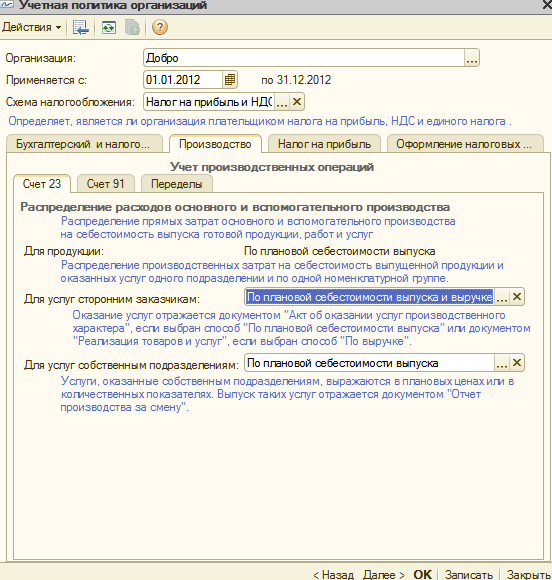Click the greyed-out copy document toolbar icon
The width and height of the screenshot is (552, 580).
(132, 27)
